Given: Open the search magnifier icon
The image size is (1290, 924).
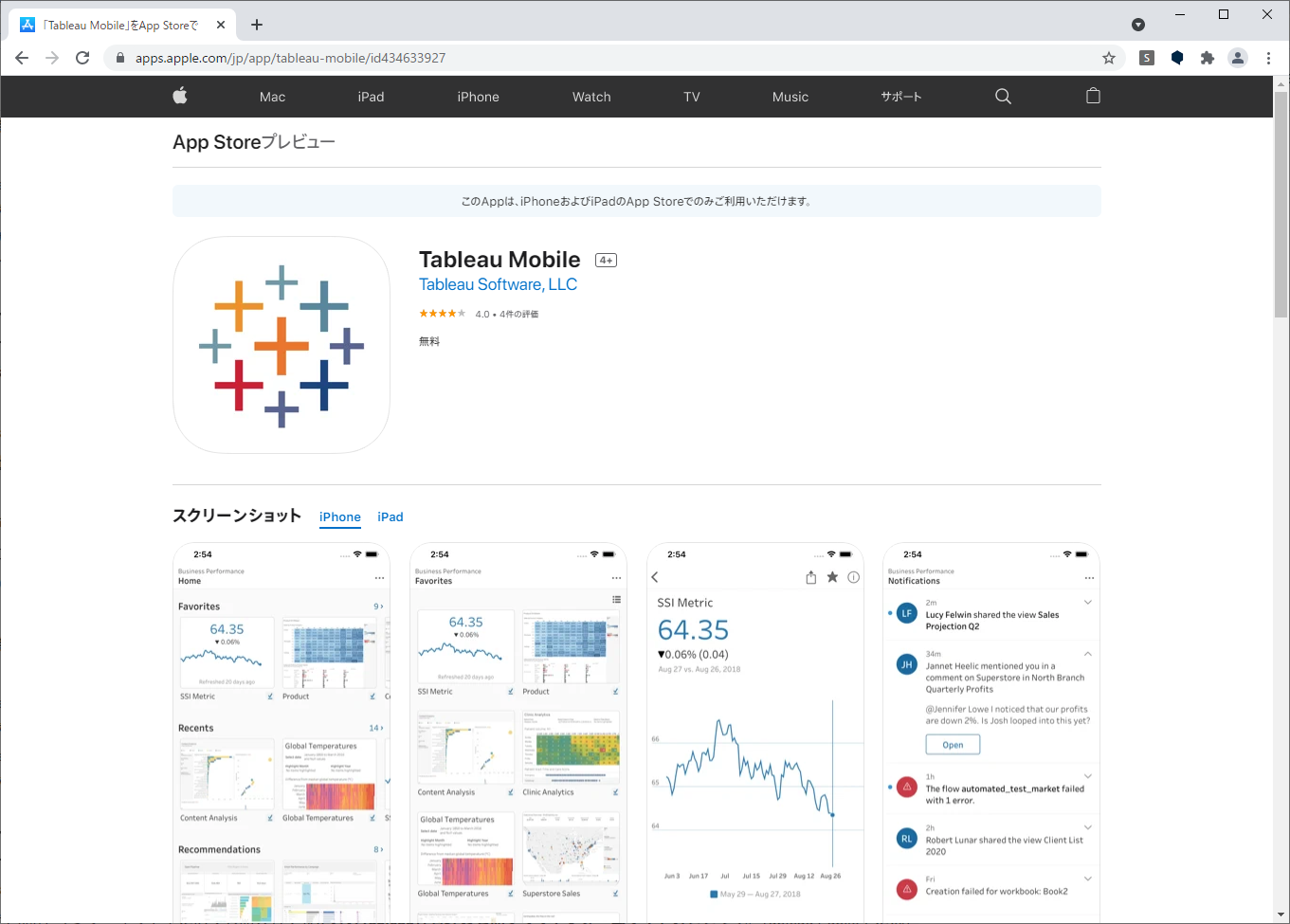Looking at the screenshot, I should point(1003,96).
